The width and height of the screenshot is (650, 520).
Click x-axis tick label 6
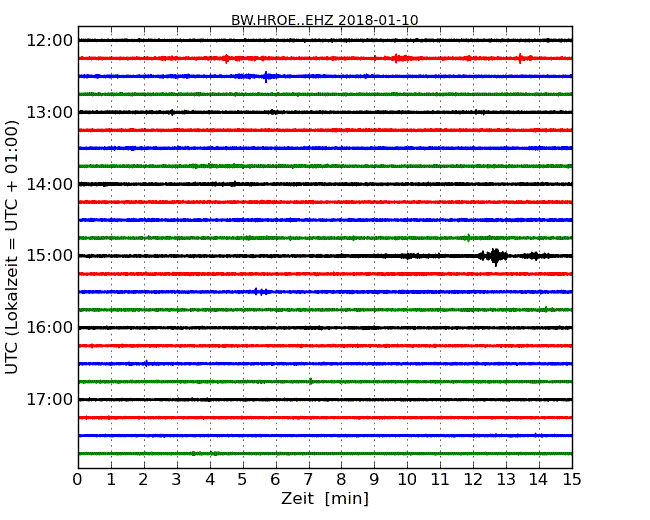tap(276, 480)
